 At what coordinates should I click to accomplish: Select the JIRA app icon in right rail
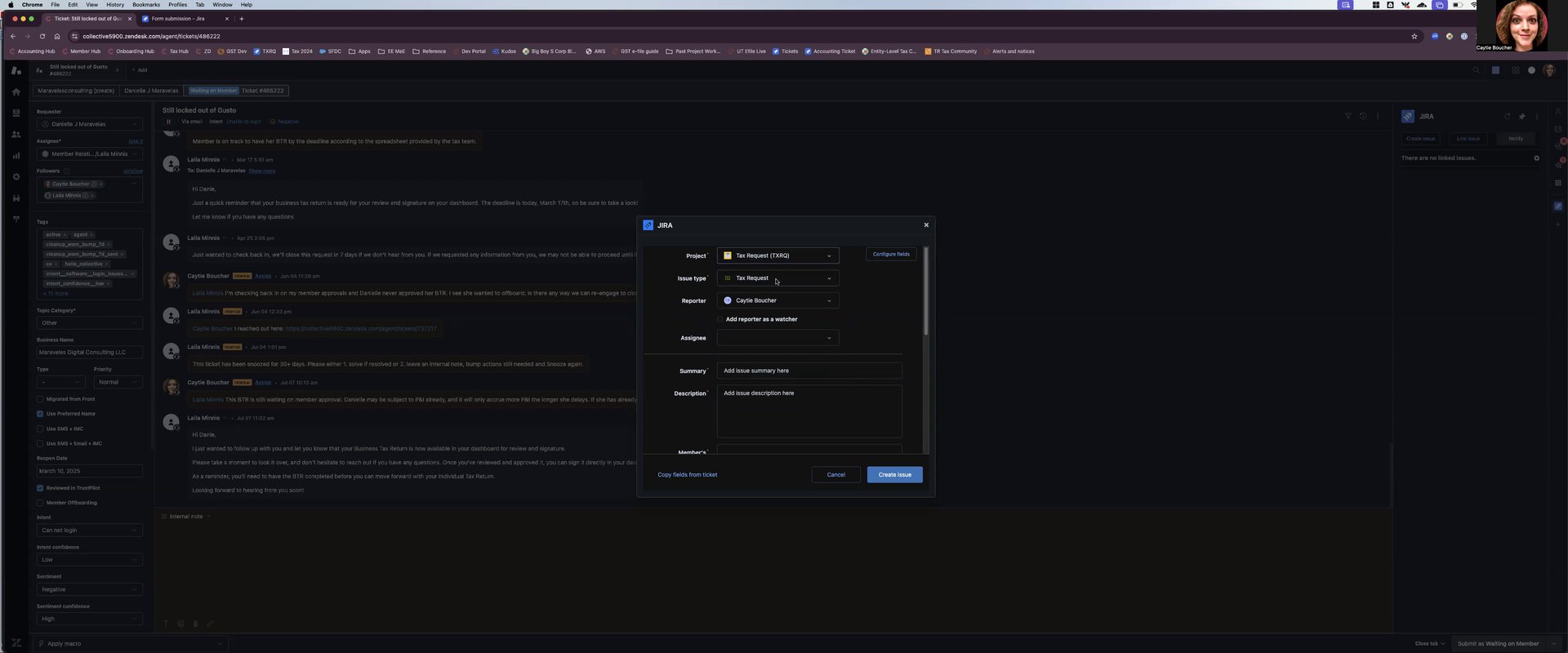point(1558,206)
